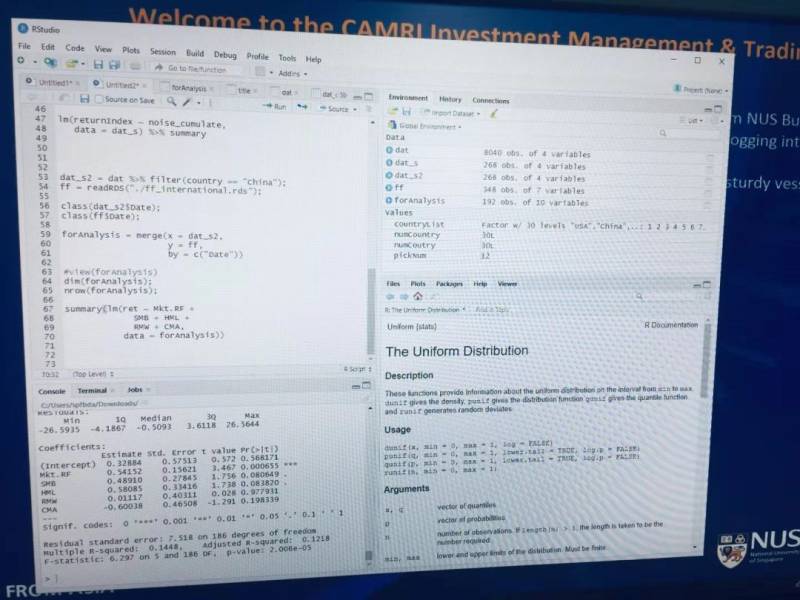Open the Addins dropdown
The width and height of the screenshot is (800, 600).
pos(291,73)
